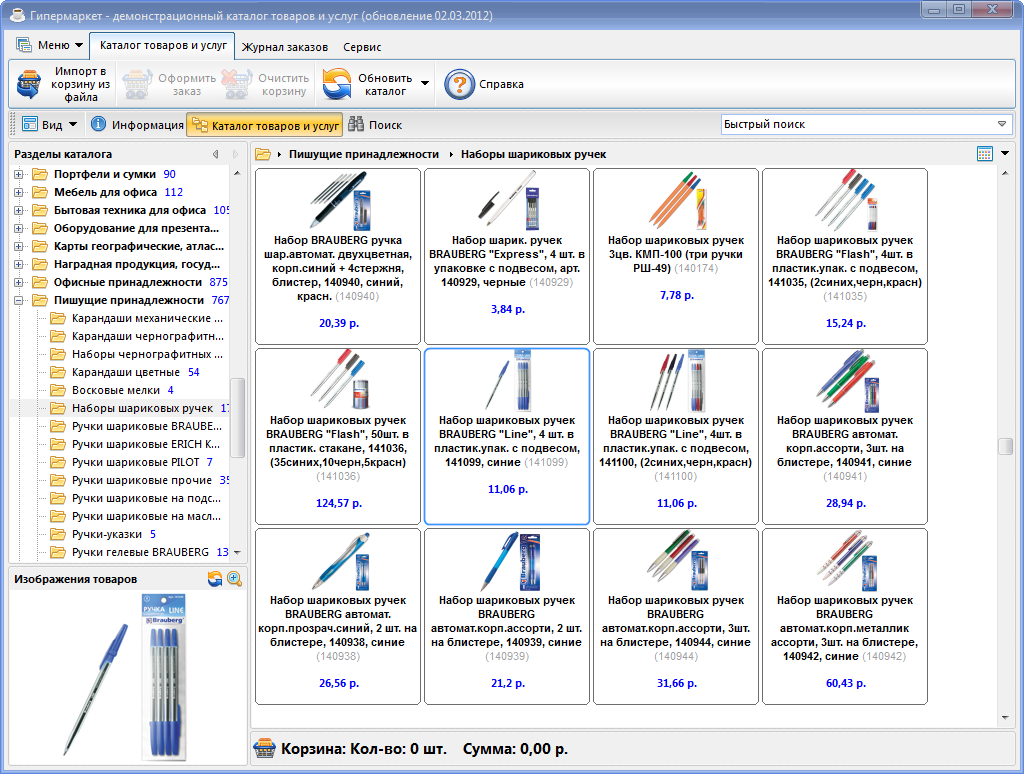Click the shopping basket icon in status bar

pos(264,749)
